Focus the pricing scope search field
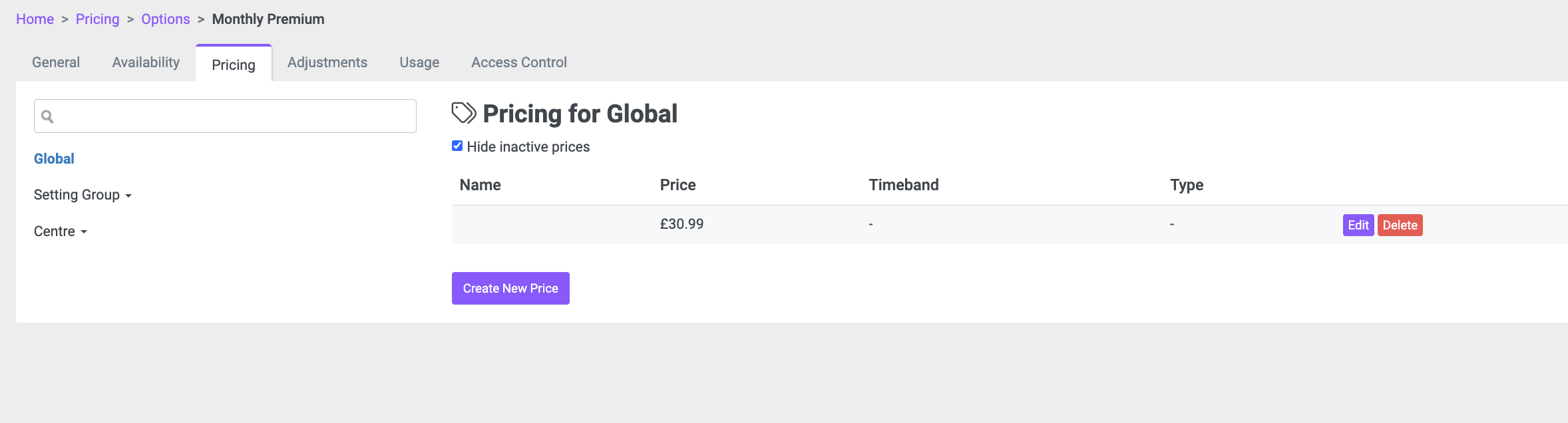Screen dimensions: 1568x423 (x=225, y=116)
